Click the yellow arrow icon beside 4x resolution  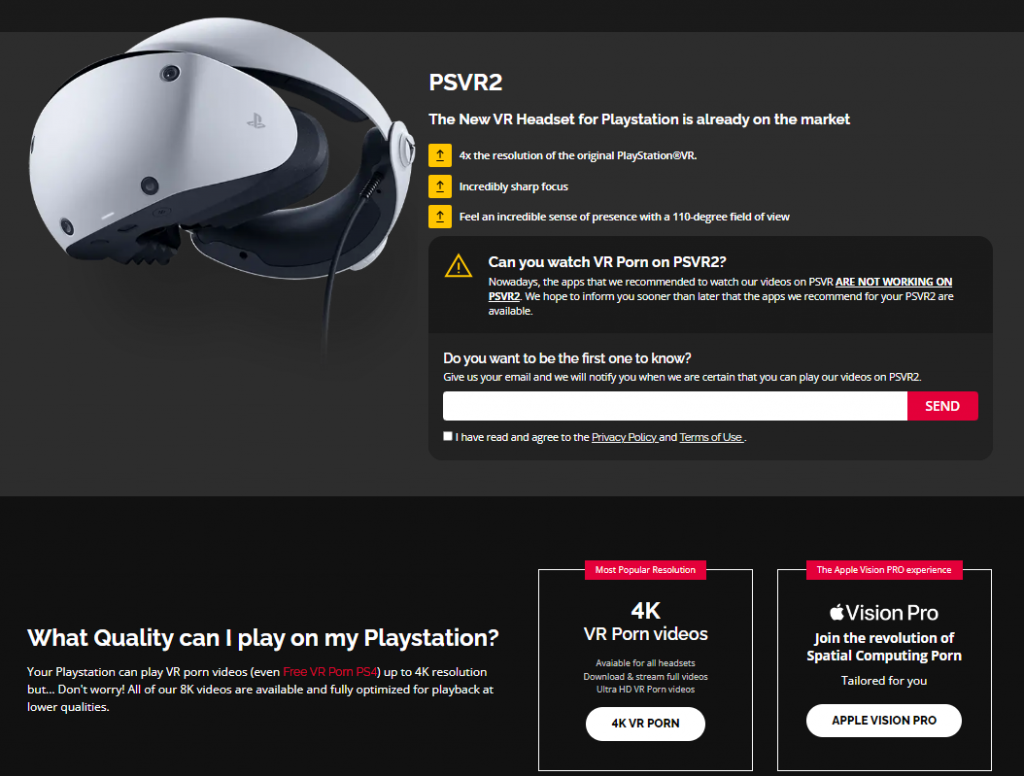coord(440,155)
